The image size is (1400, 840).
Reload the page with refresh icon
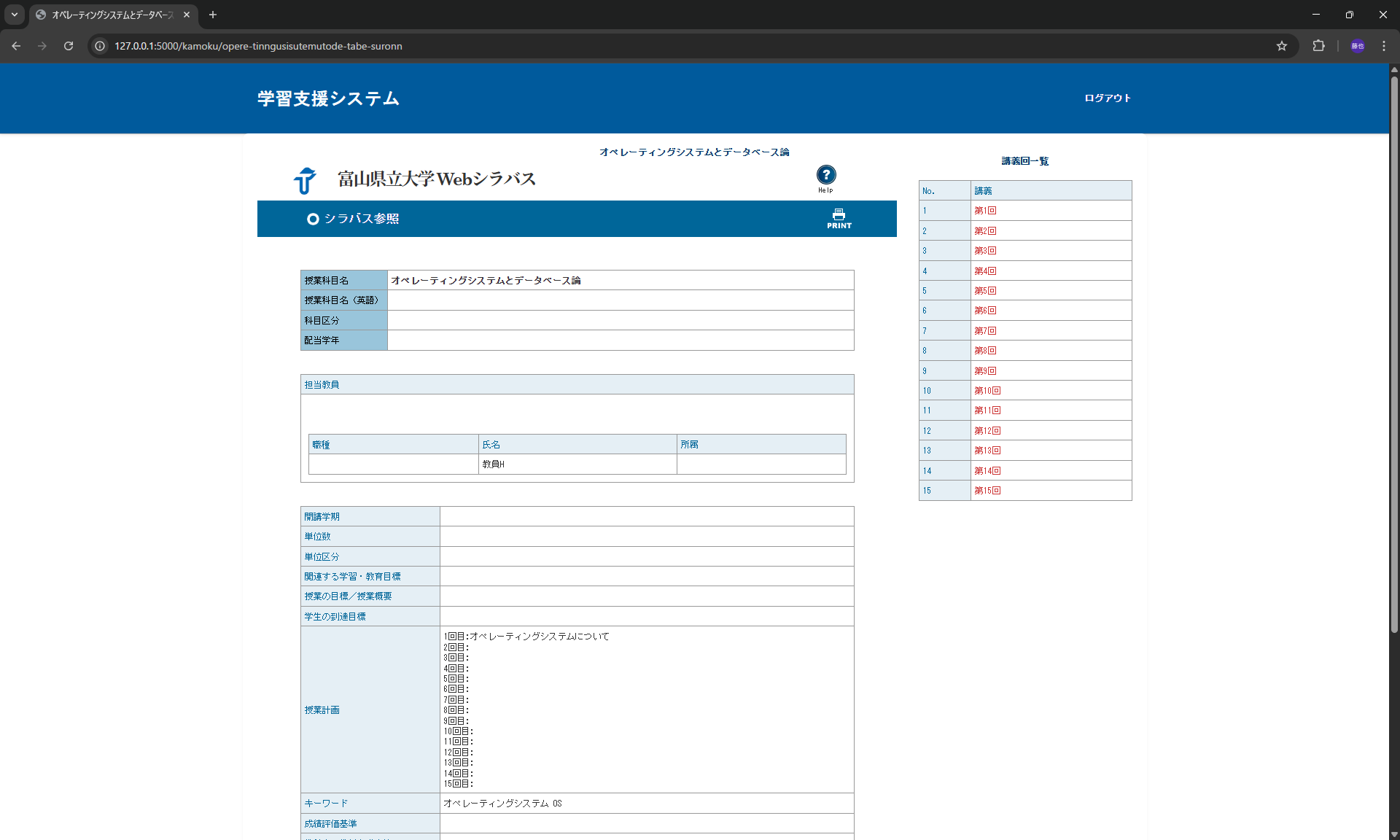69,46
